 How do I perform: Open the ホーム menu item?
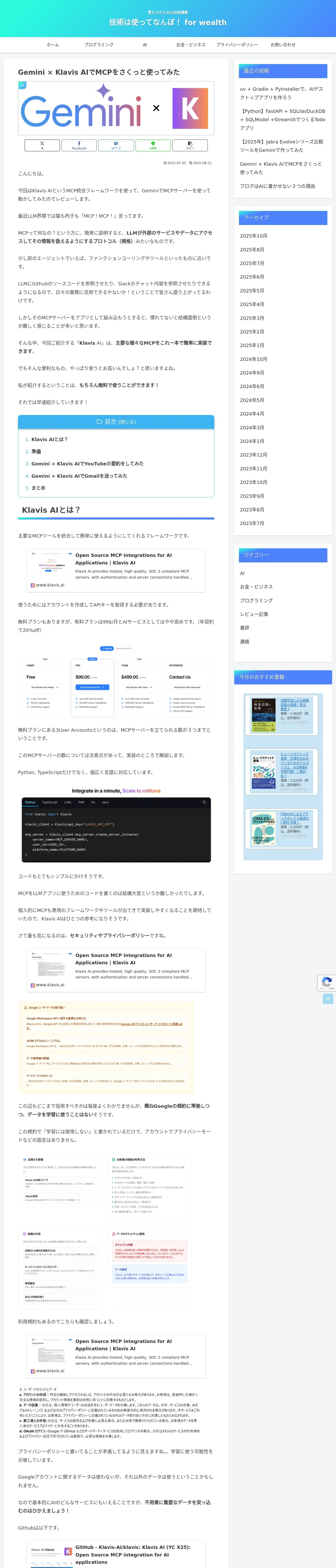(x=53, y=45)
